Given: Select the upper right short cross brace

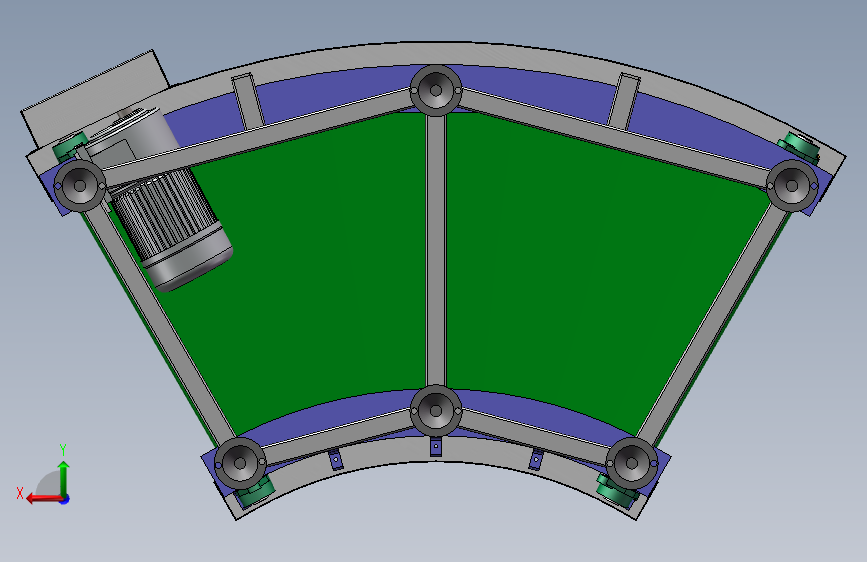Looking at the screenshot, I should point(624,101).
